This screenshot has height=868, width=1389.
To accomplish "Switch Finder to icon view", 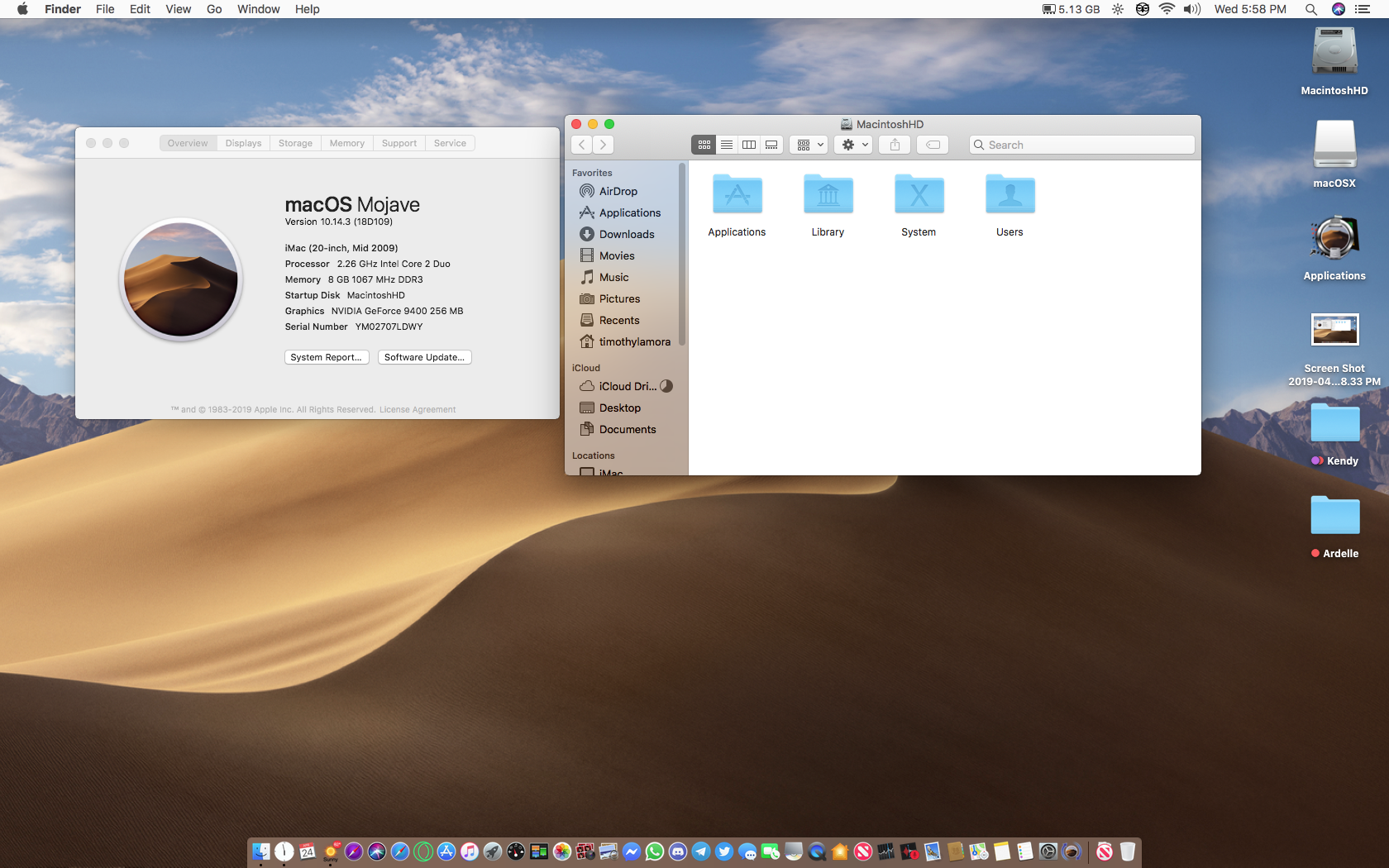I will click(x=704, y=145).
